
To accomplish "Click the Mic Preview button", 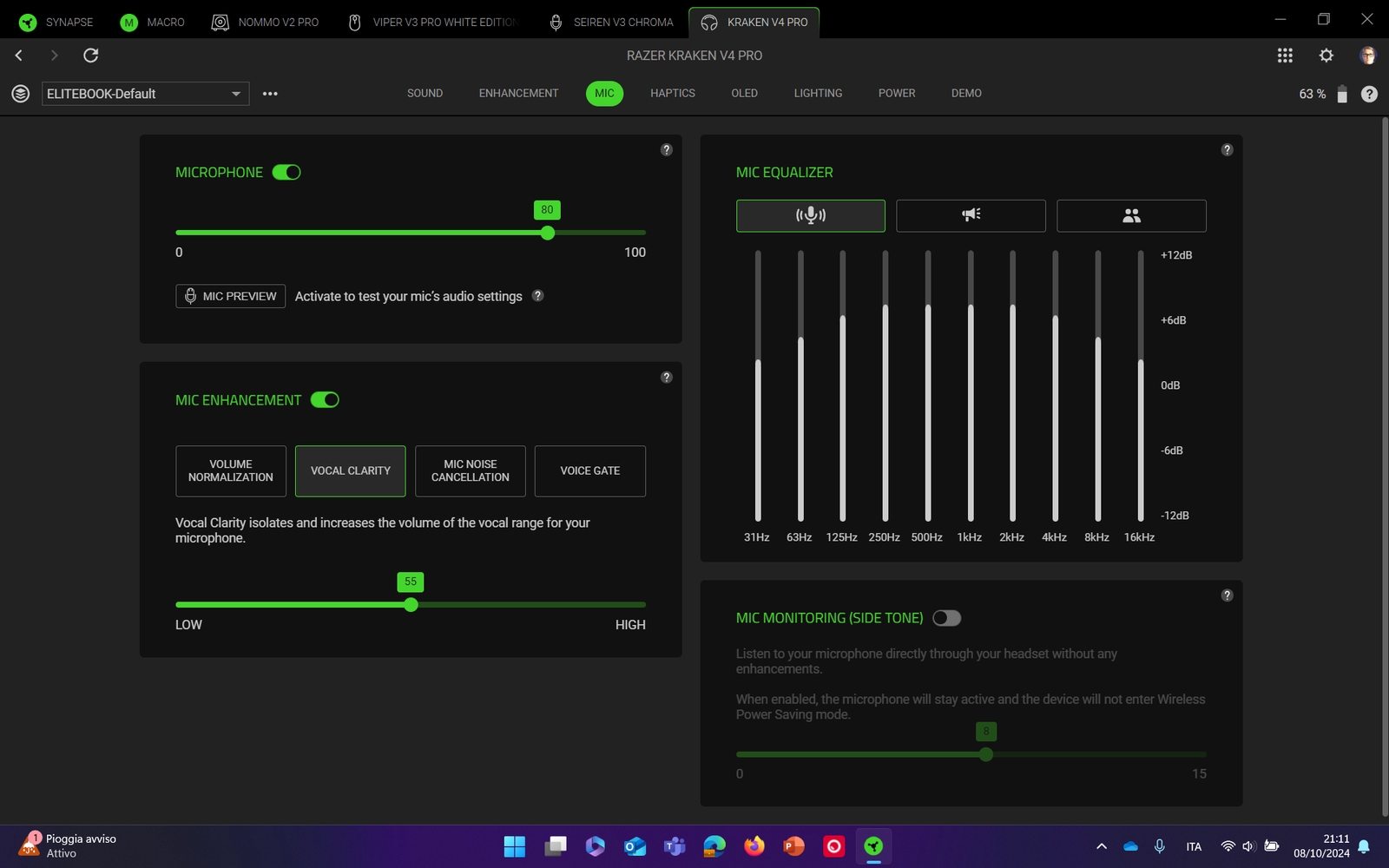I will point(230,296).
